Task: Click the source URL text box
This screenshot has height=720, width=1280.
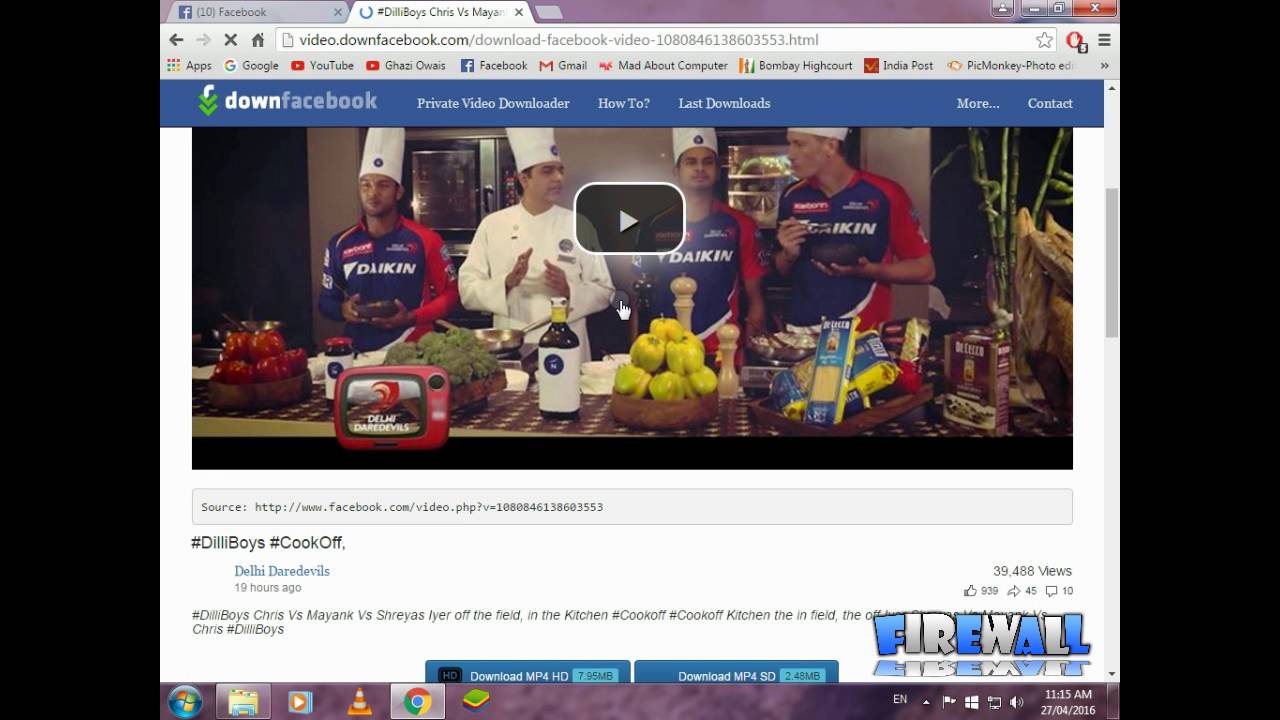Action: [632, 507]
